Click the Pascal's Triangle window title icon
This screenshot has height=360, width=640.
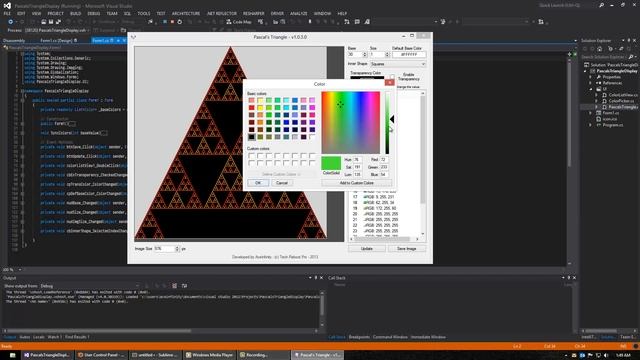[x=133, y=37]
